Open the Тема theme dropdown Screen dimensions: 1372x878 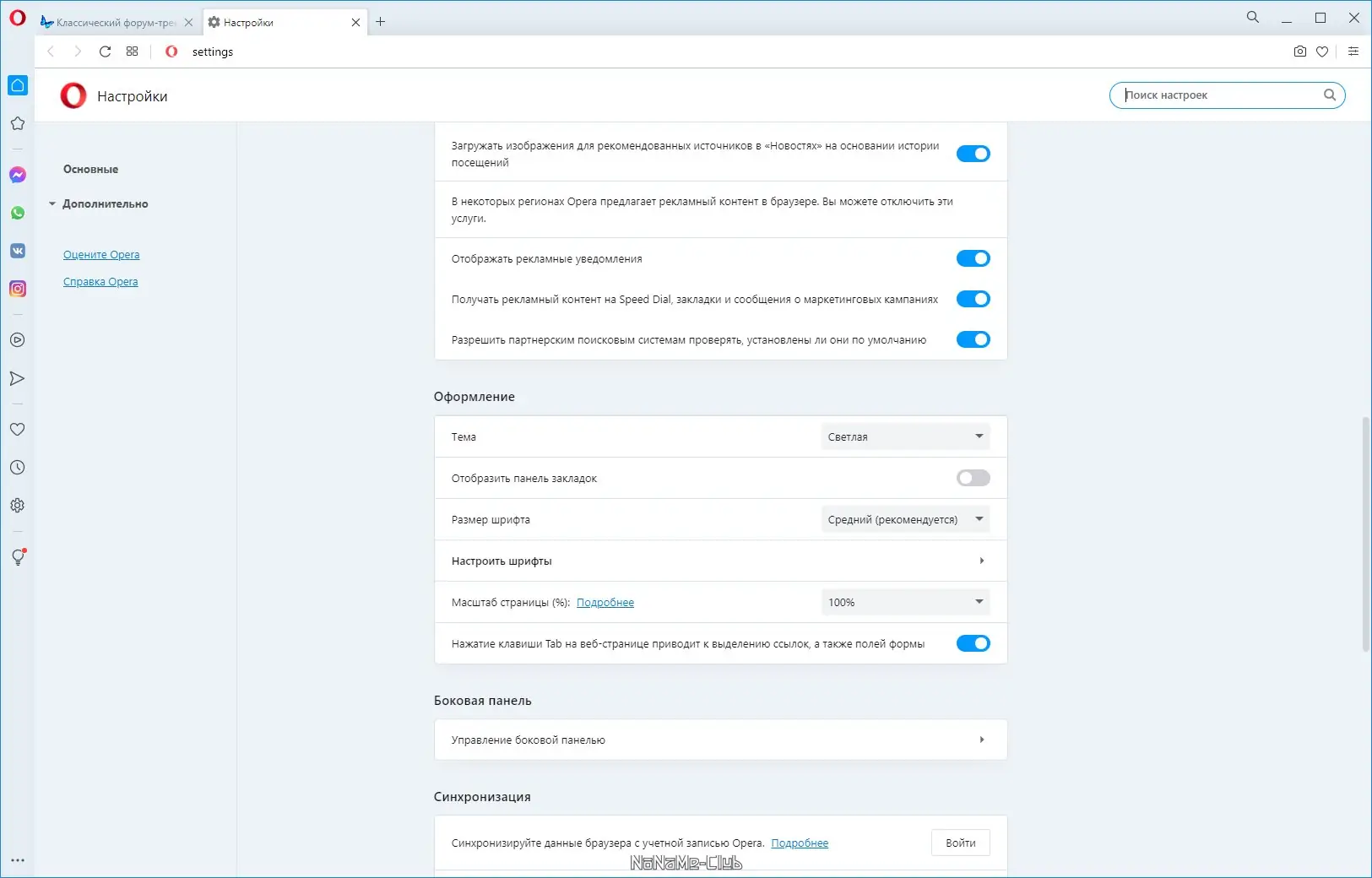pyautogui.click(x=905, y=437)
